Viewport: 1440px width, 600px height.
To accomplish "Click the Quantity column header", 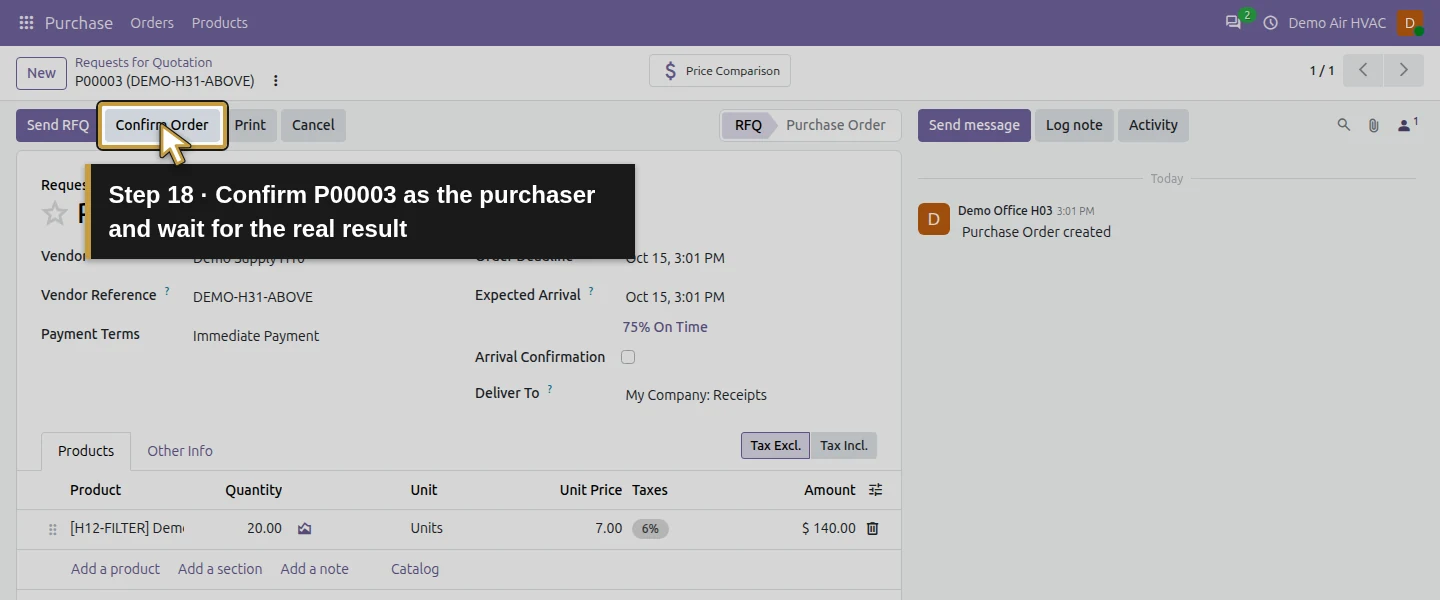I will click(254, 490).
